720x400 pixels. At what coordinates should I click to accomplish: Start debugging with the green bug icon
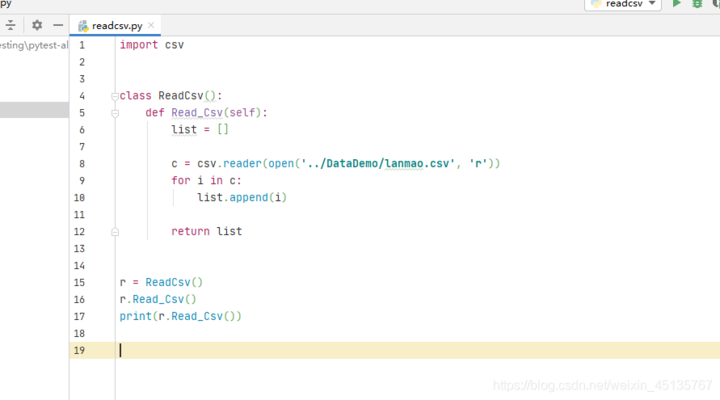tap(699, 4)
